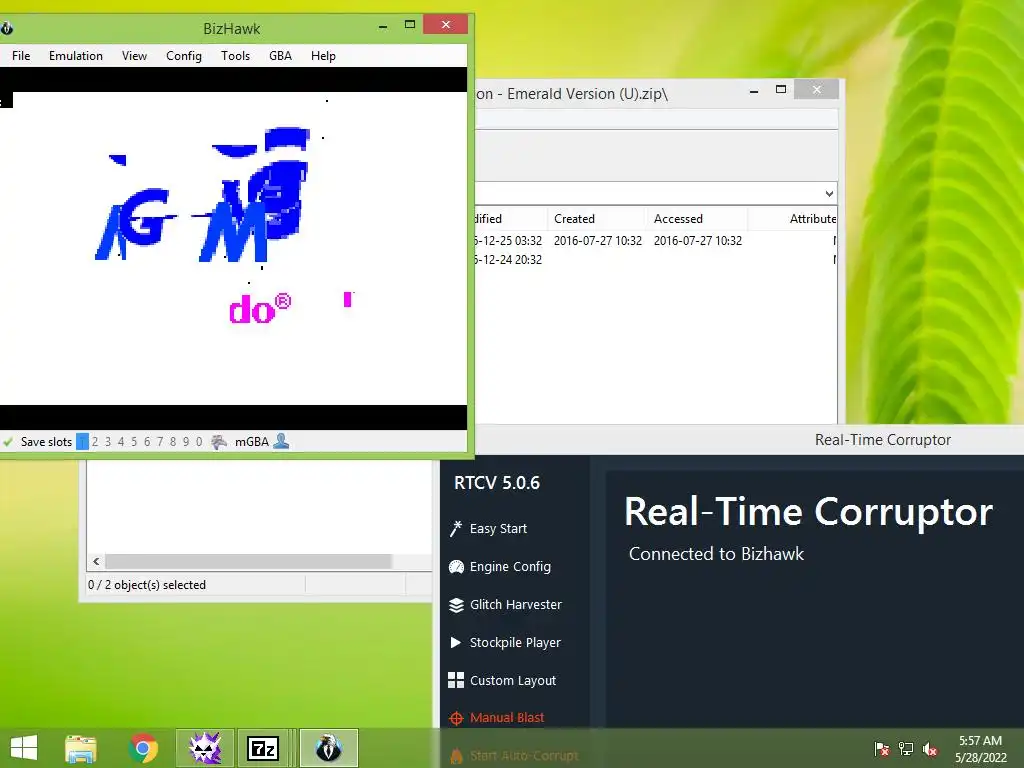
Task: Click modified time 12-25 03:32 row
Action: coord(509,240)
